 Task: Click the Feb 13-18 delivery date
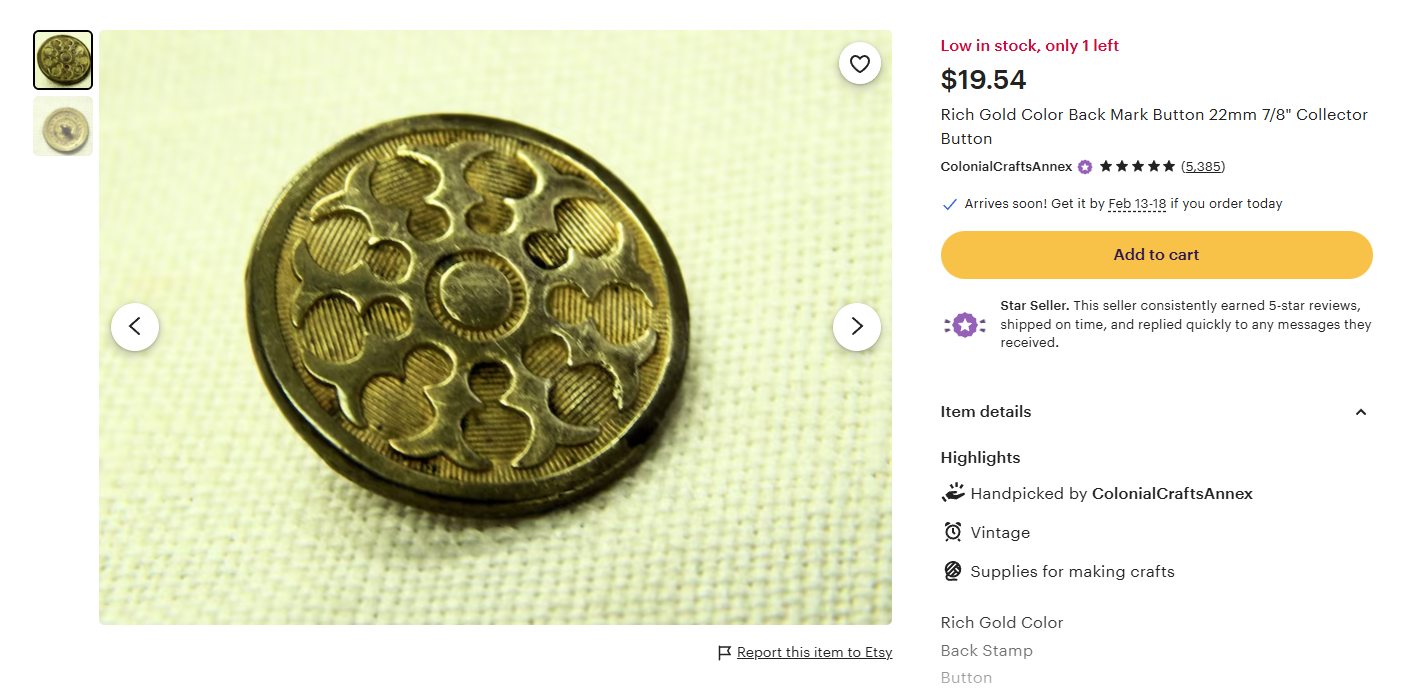(1137, 204)
